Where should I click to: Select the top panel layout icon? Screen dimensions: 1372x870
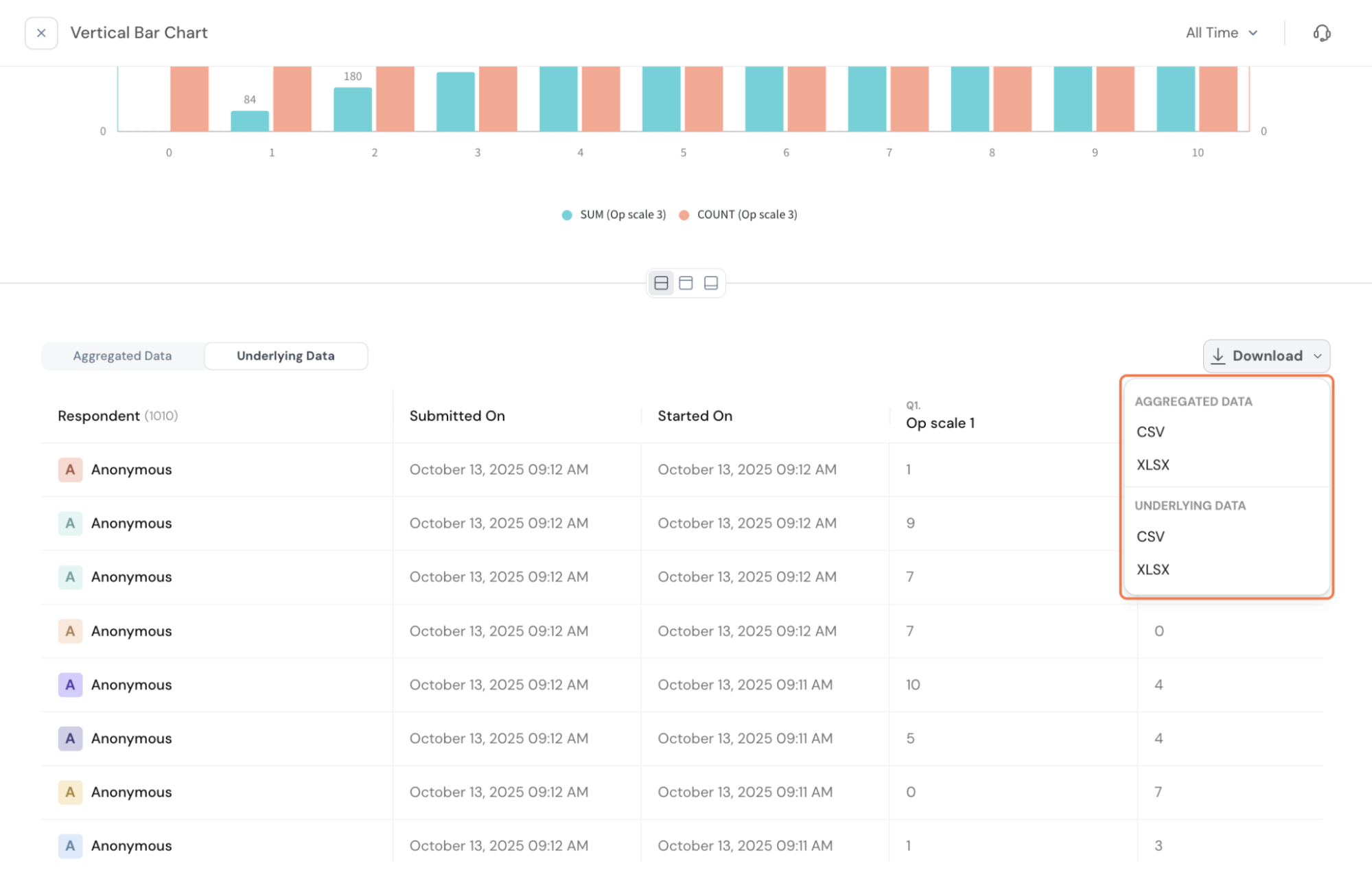[x=686, y=283]
